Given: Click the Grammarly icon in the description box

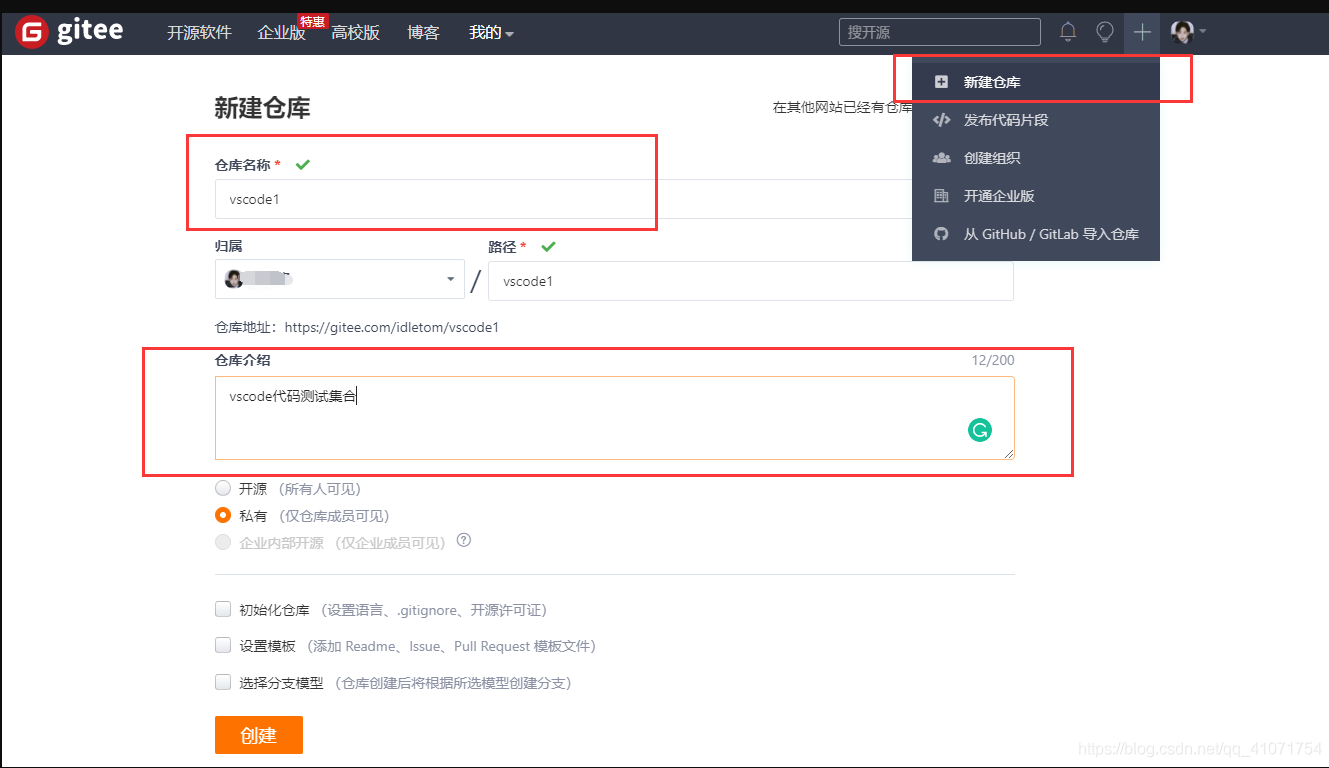Looking at the screenshot, I should 979,429.
